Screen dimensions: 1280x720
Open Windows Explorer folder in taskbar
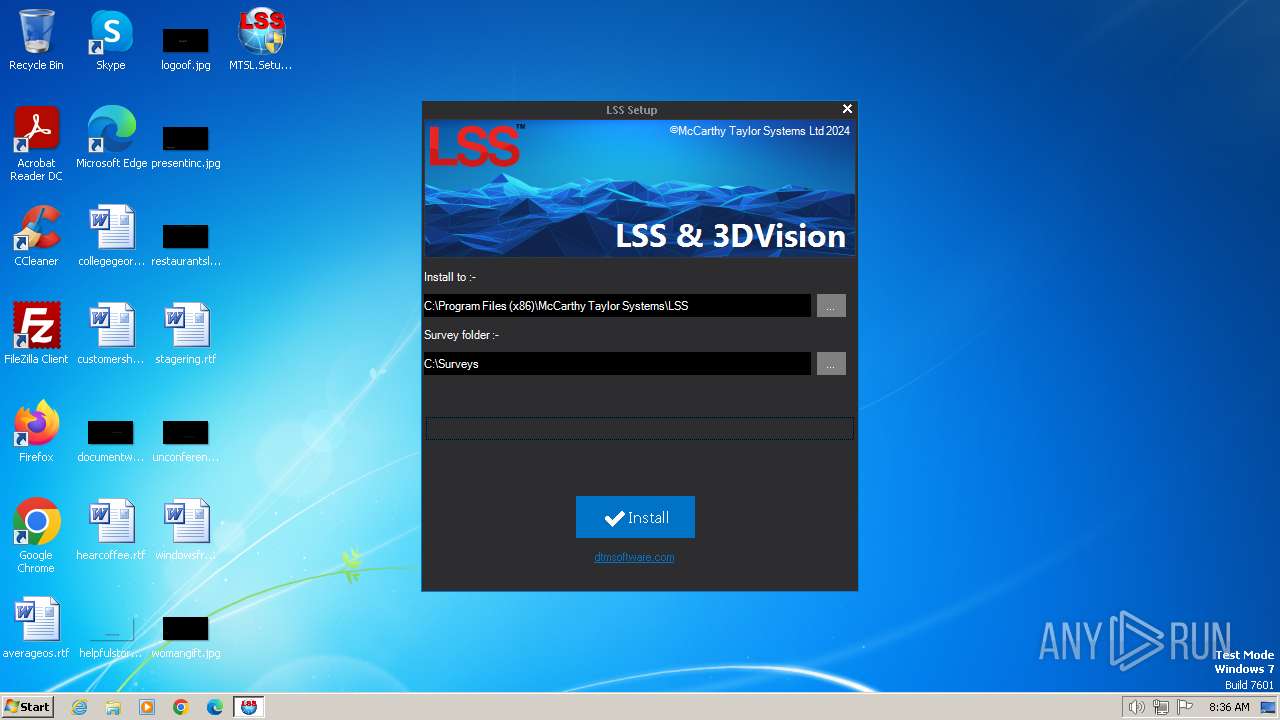tap(113, 707)
